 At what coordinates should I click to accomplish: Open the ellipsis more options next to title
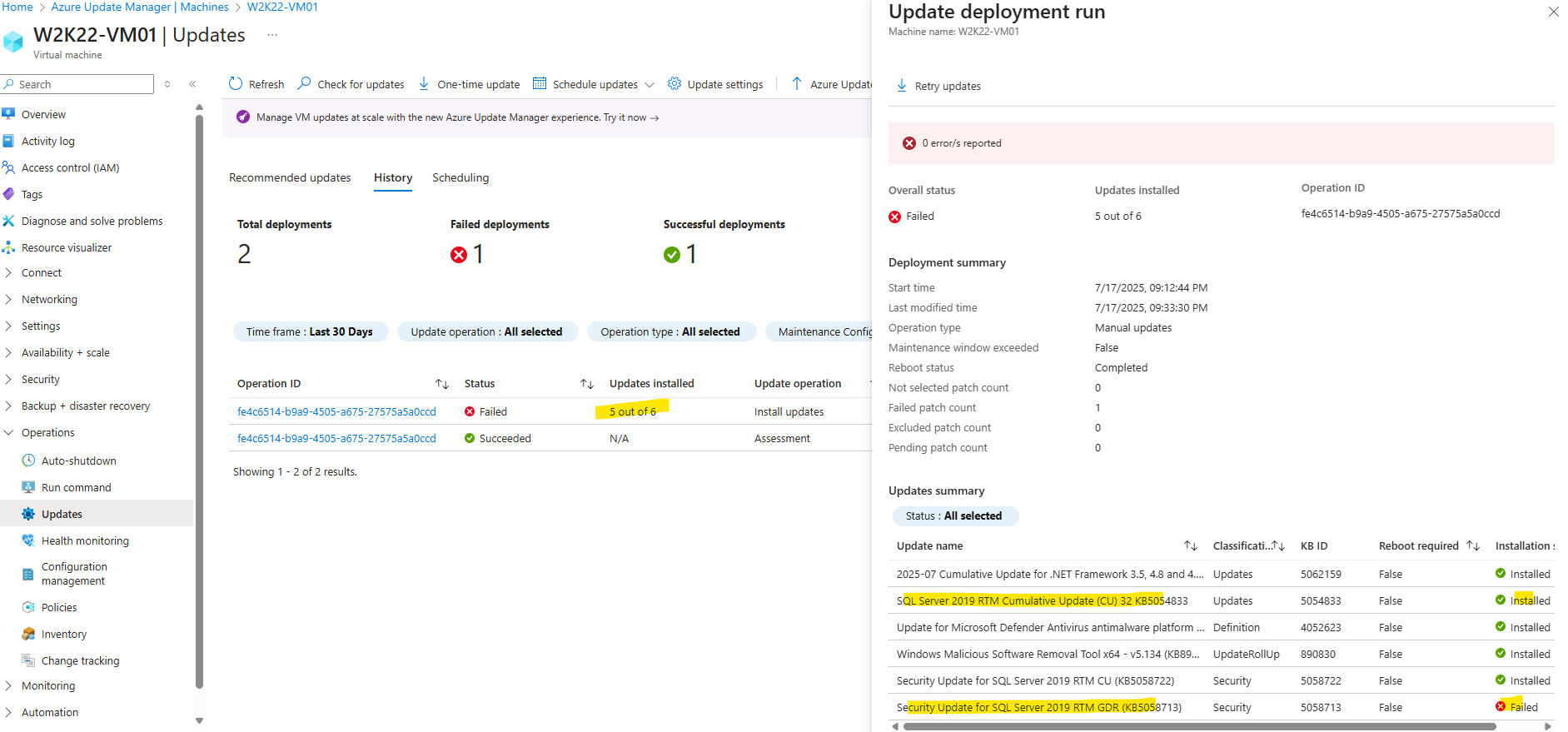(272, 35)
